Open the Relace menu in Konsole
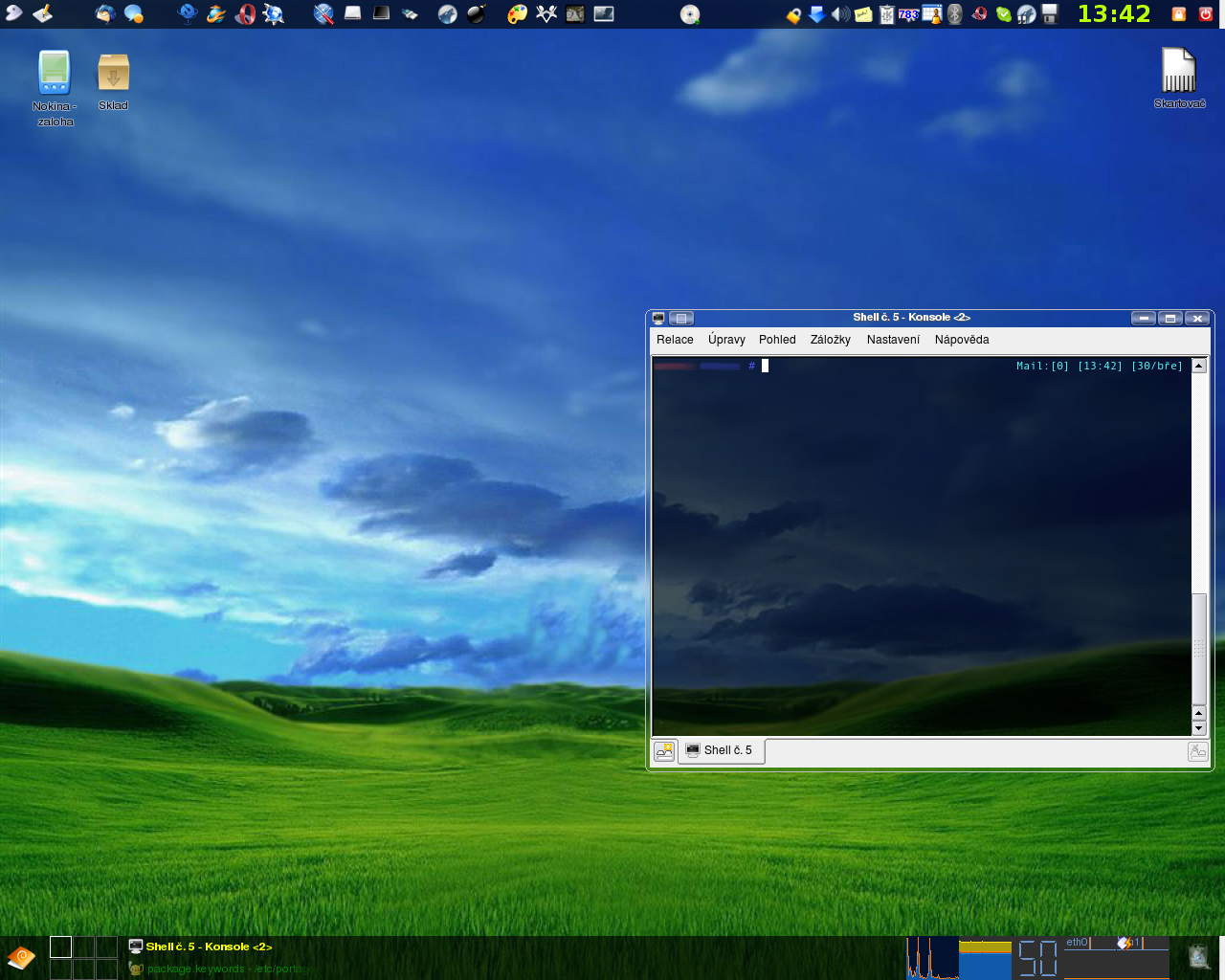Viewport: 1225px width, 980px height. pos(675,340)
